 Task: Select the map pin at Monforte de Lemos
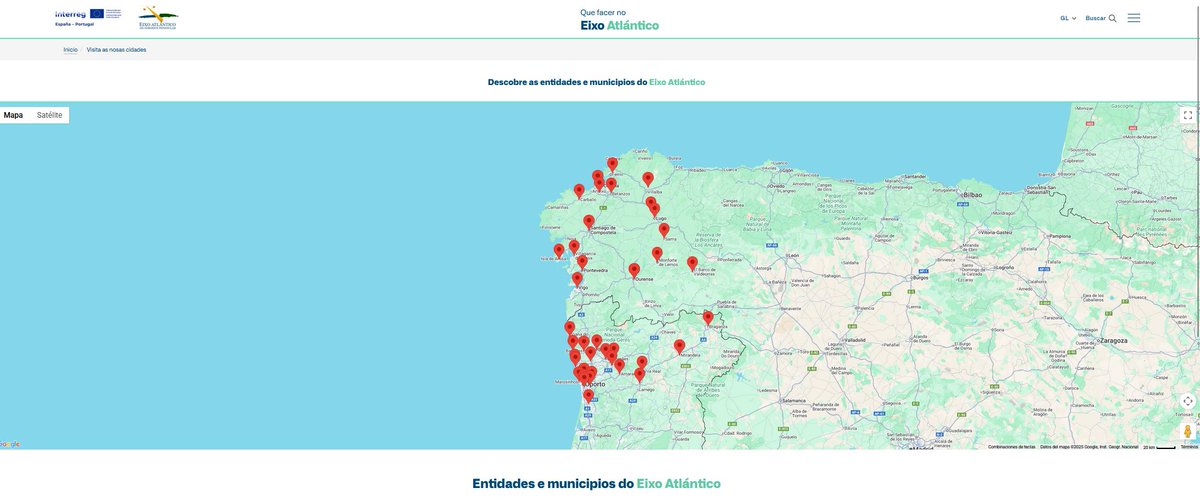pos(657,255)
